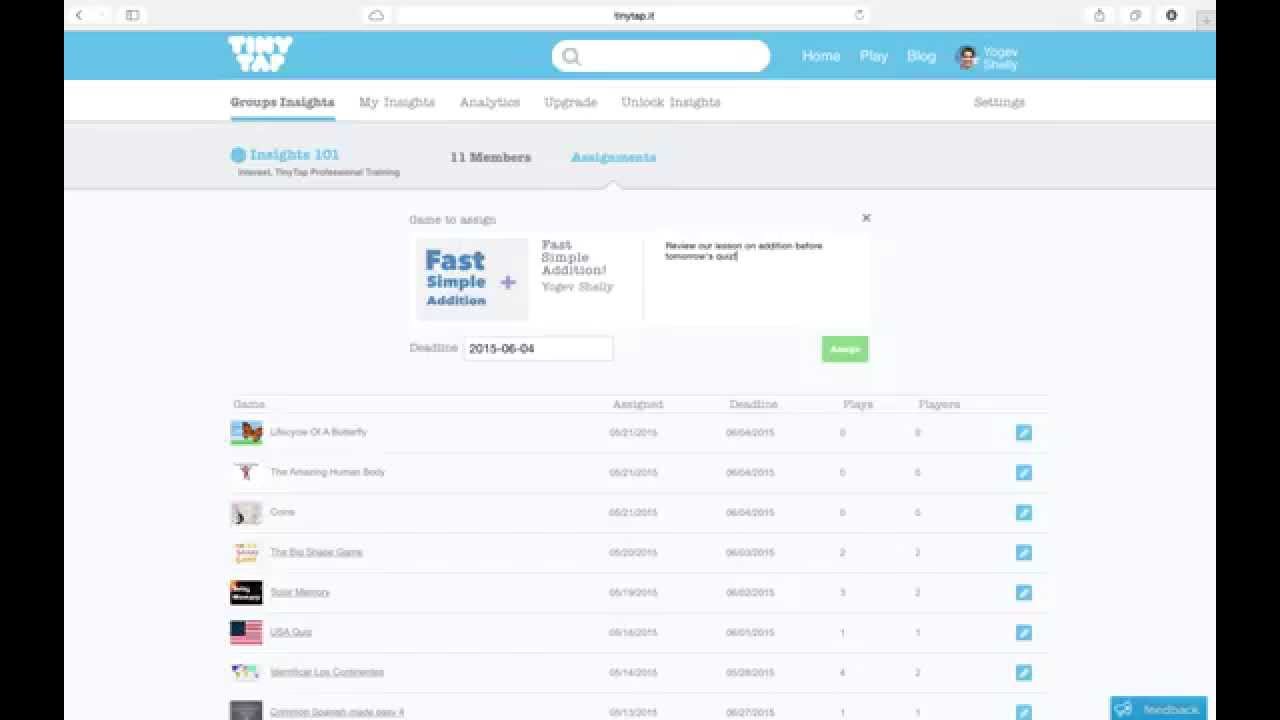Viewport: 1280px width, 720px height.
Task: Open the Solar Memory thumbnail
Action: coord(246,593)
